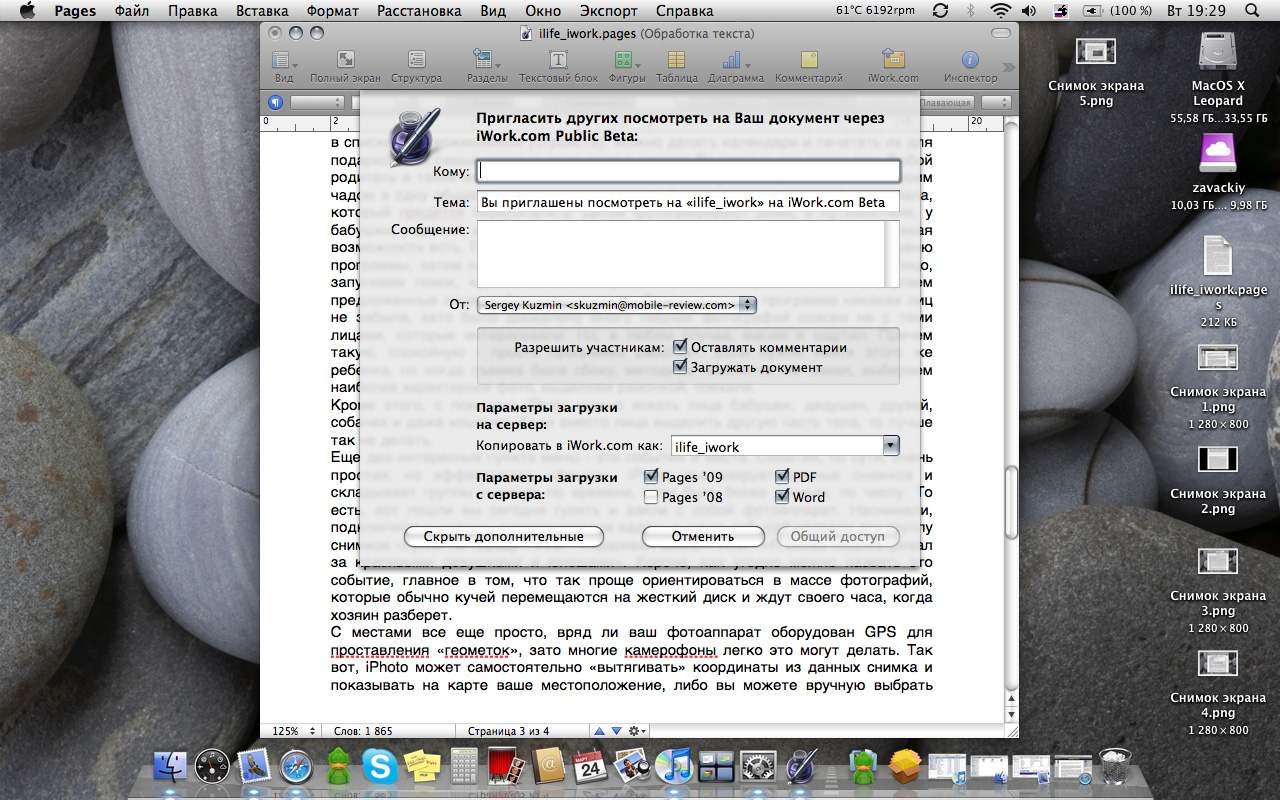Click the Тема subject input field
This screenshot has height=800, width=1280.
tap(689, 202)
